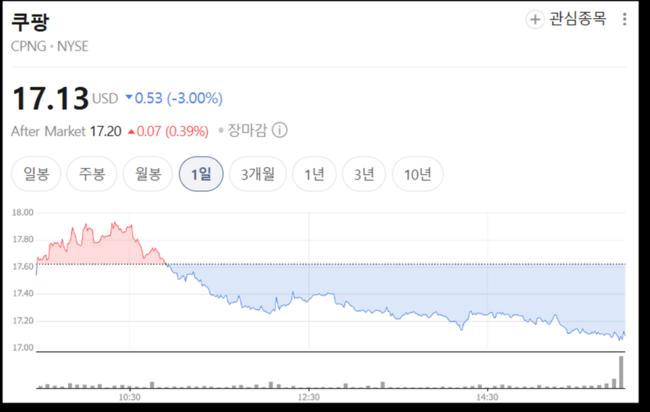Select the 1일 one-day chart range

(201, 174)
